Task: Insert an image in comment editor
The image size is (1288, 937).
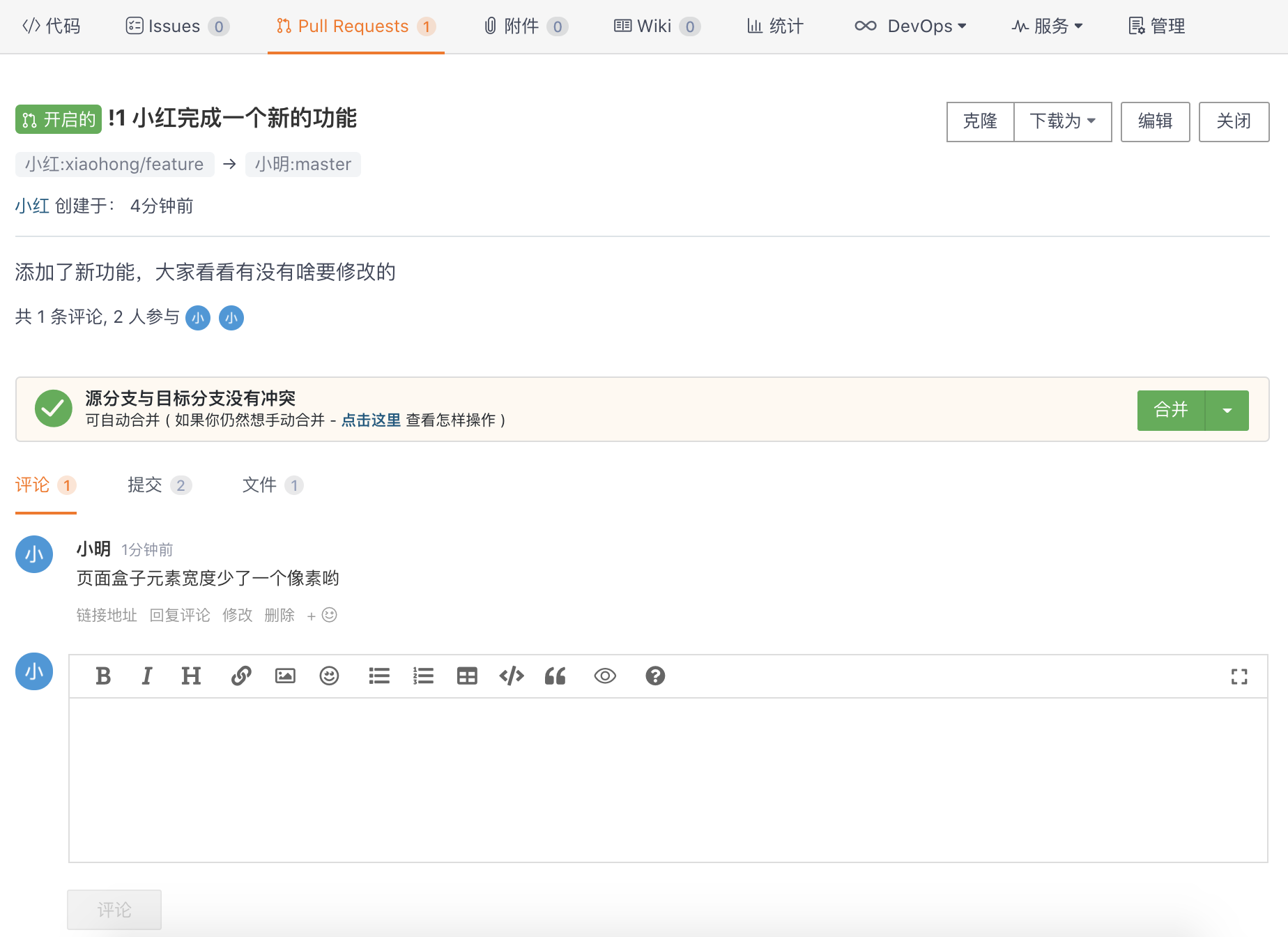Action: pyautogui.click(x=285, y=676)
